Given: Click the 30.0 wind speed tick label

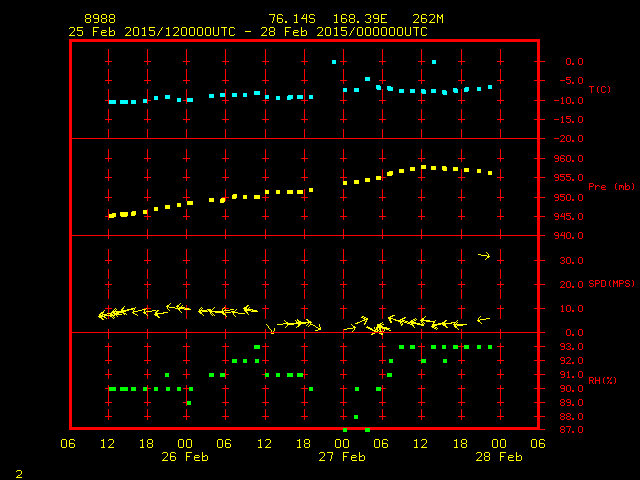Looking at the screenshot, I should coord(571,260).
